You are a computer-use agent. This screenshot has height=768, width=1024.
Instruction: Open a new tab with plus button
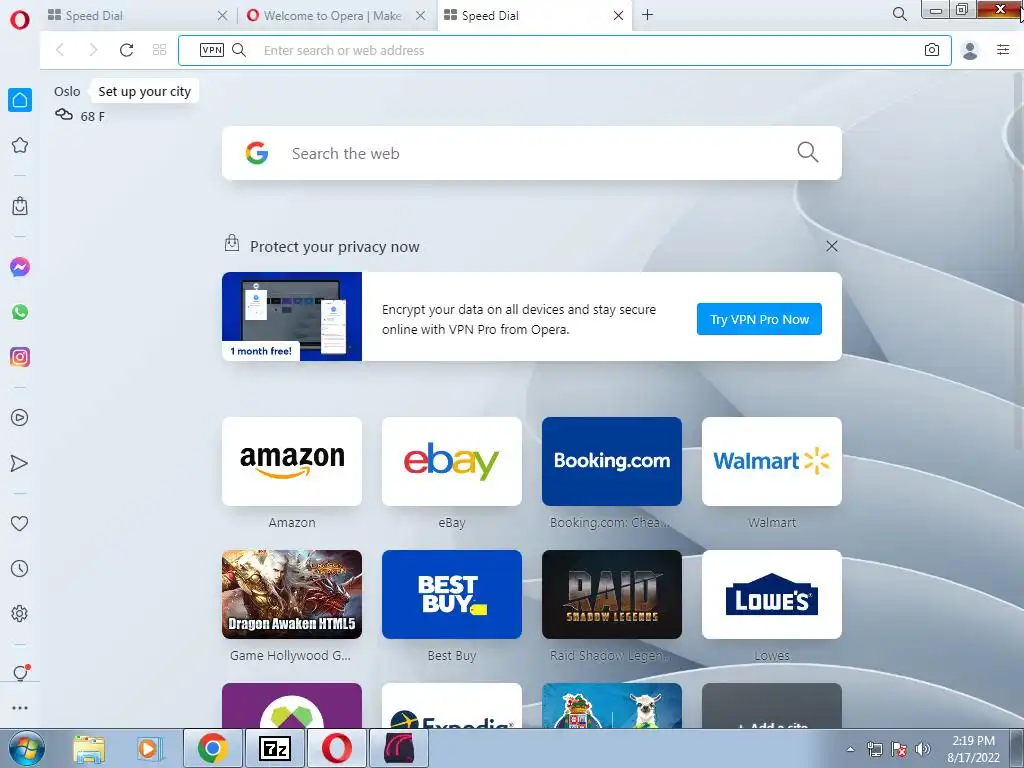(647, 14)
